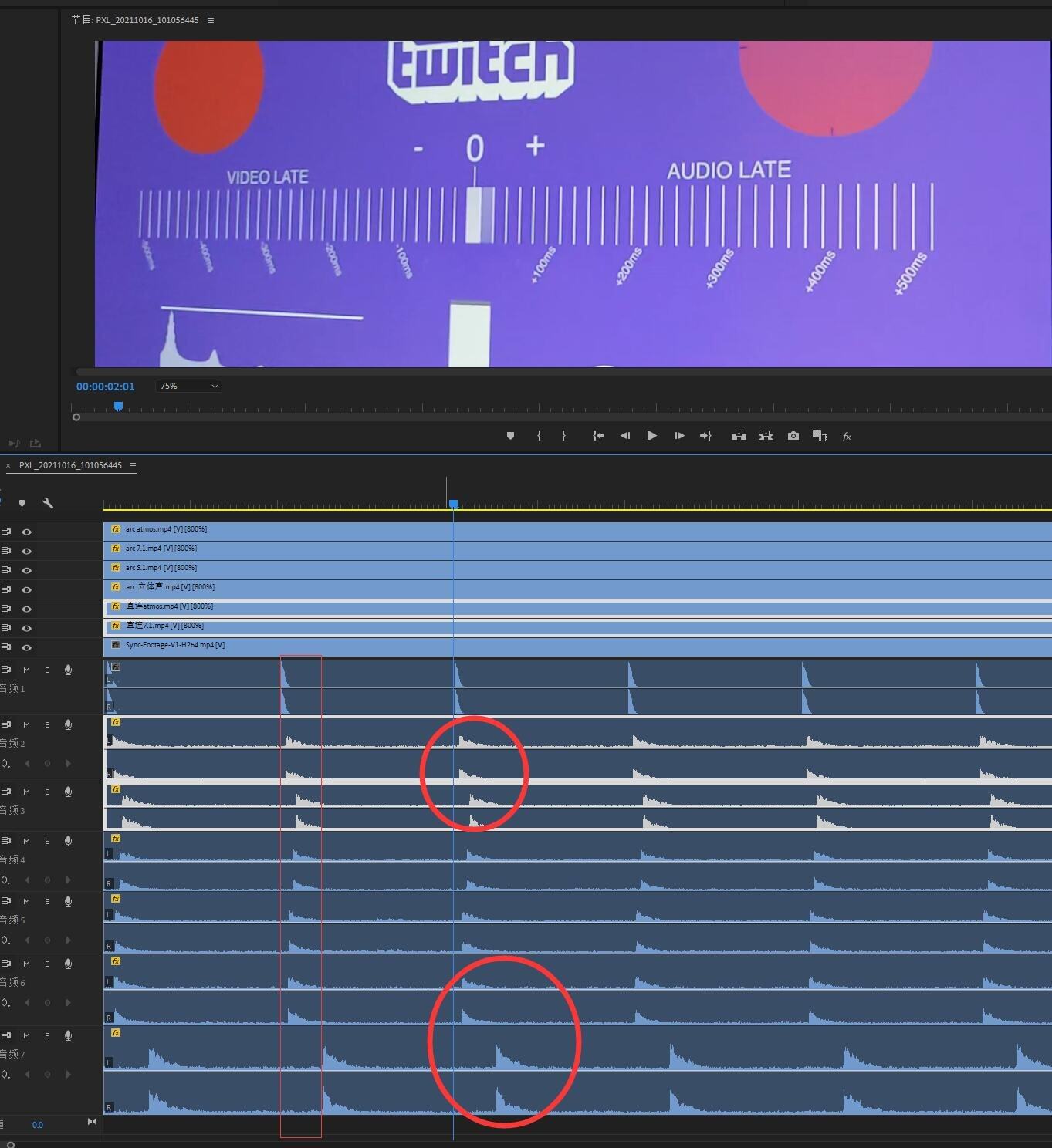This screenshot has height=1148, width=1052.
Task: Add a marker in the Program monitor
Action: click(x=510, y=436)
